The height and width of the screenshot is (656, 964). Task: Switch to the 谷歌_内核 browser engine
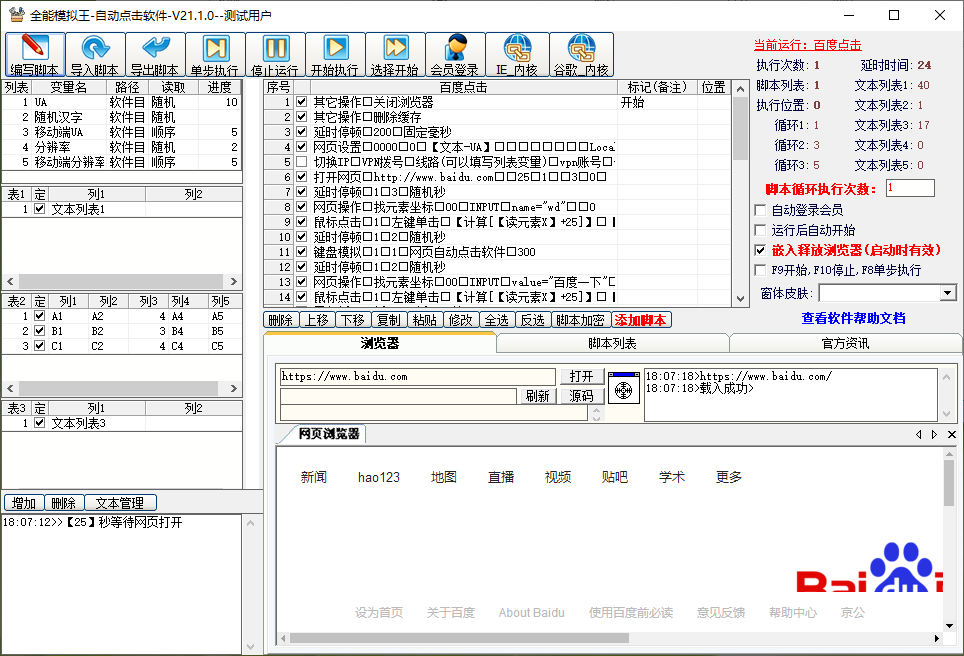581,55
